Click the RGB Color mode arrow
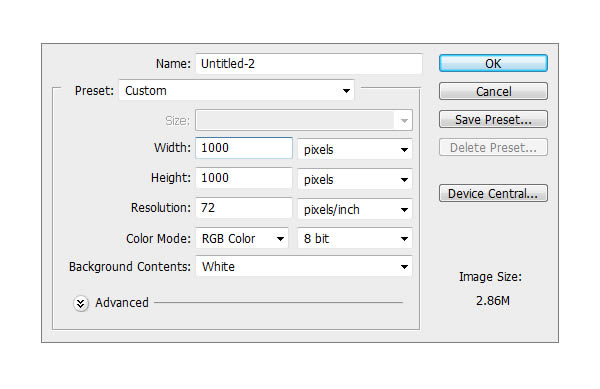The height and width of the screenshot is (389, 600). pyautogui.click(x=280, y=239)
